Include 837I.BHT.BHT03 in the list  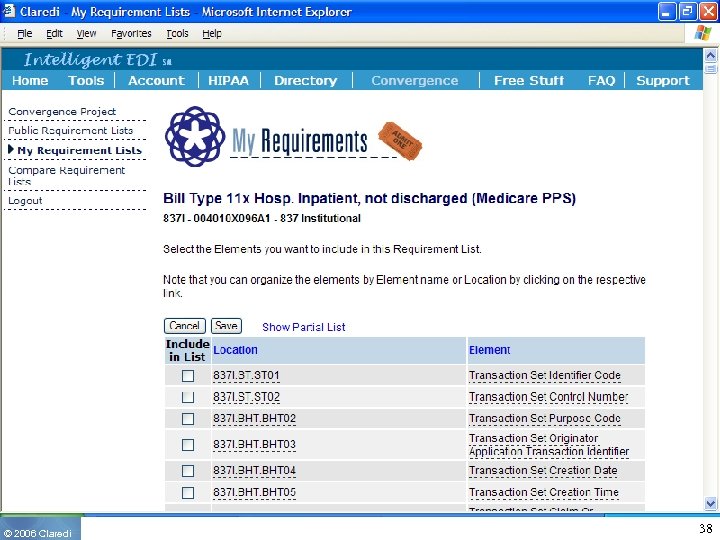point(188,444)
